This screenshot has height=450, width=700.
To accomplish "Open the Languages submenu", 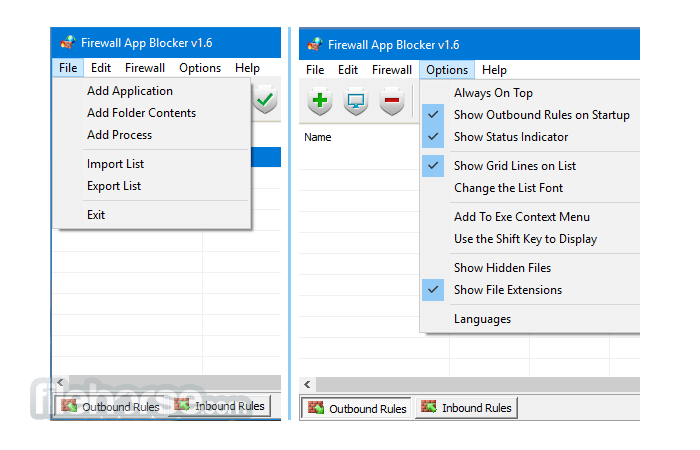I will [x=531, y=319].
